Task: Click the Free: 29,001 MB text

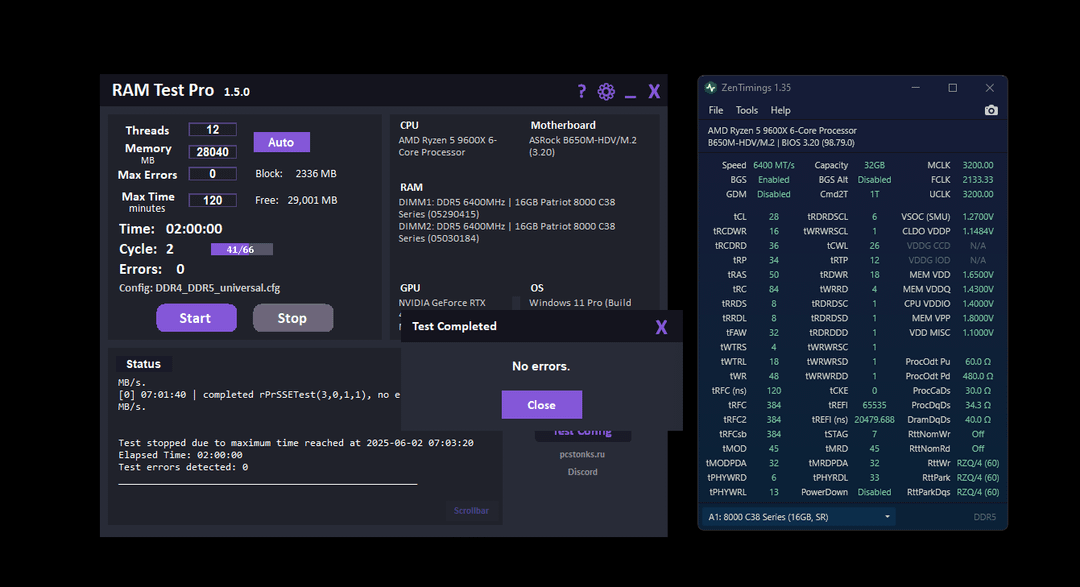Action: click(x=296, y=200)
